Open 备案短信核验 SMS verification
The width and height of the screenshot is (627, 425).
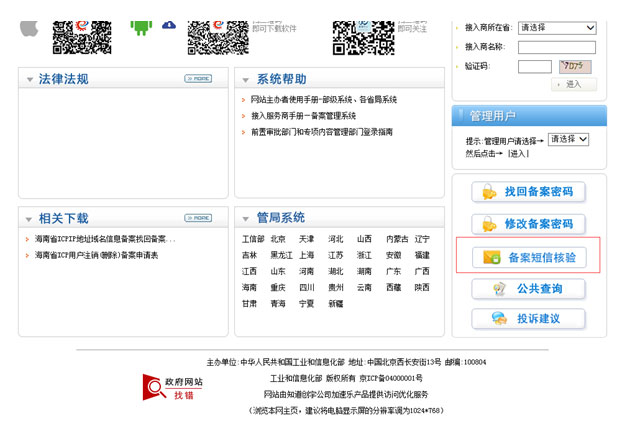click(x=528, y=257)
